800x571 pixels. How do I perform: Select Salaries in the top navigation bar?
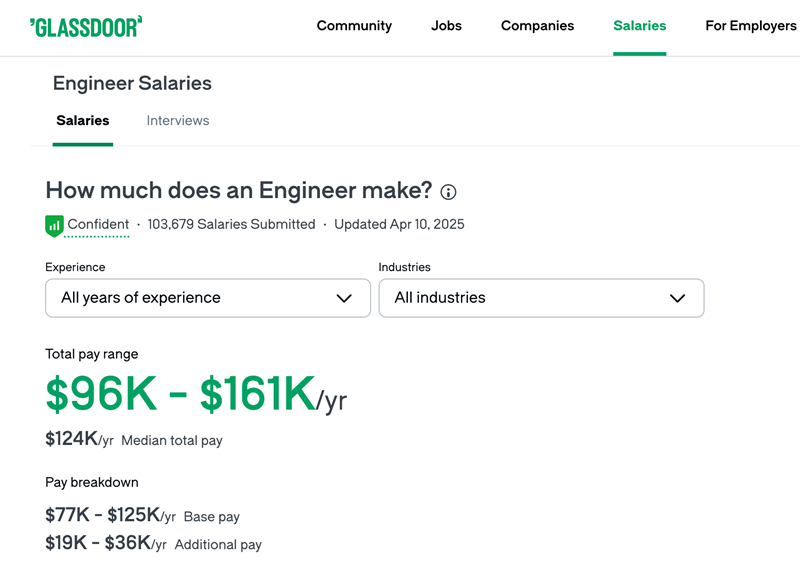point(639,26)
